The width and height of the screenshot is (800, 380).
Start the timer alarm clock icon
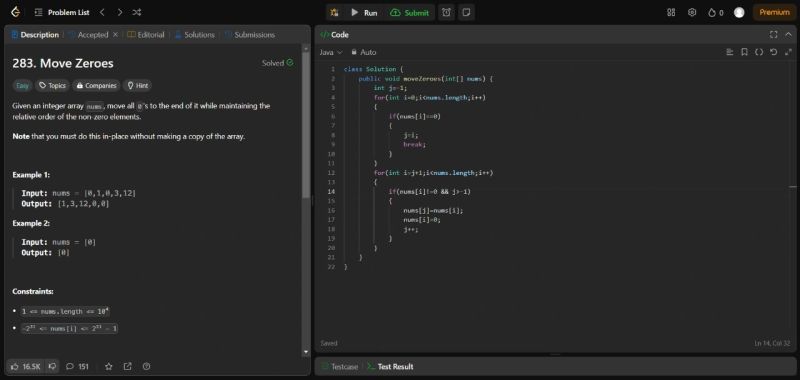tap(446, 12)
